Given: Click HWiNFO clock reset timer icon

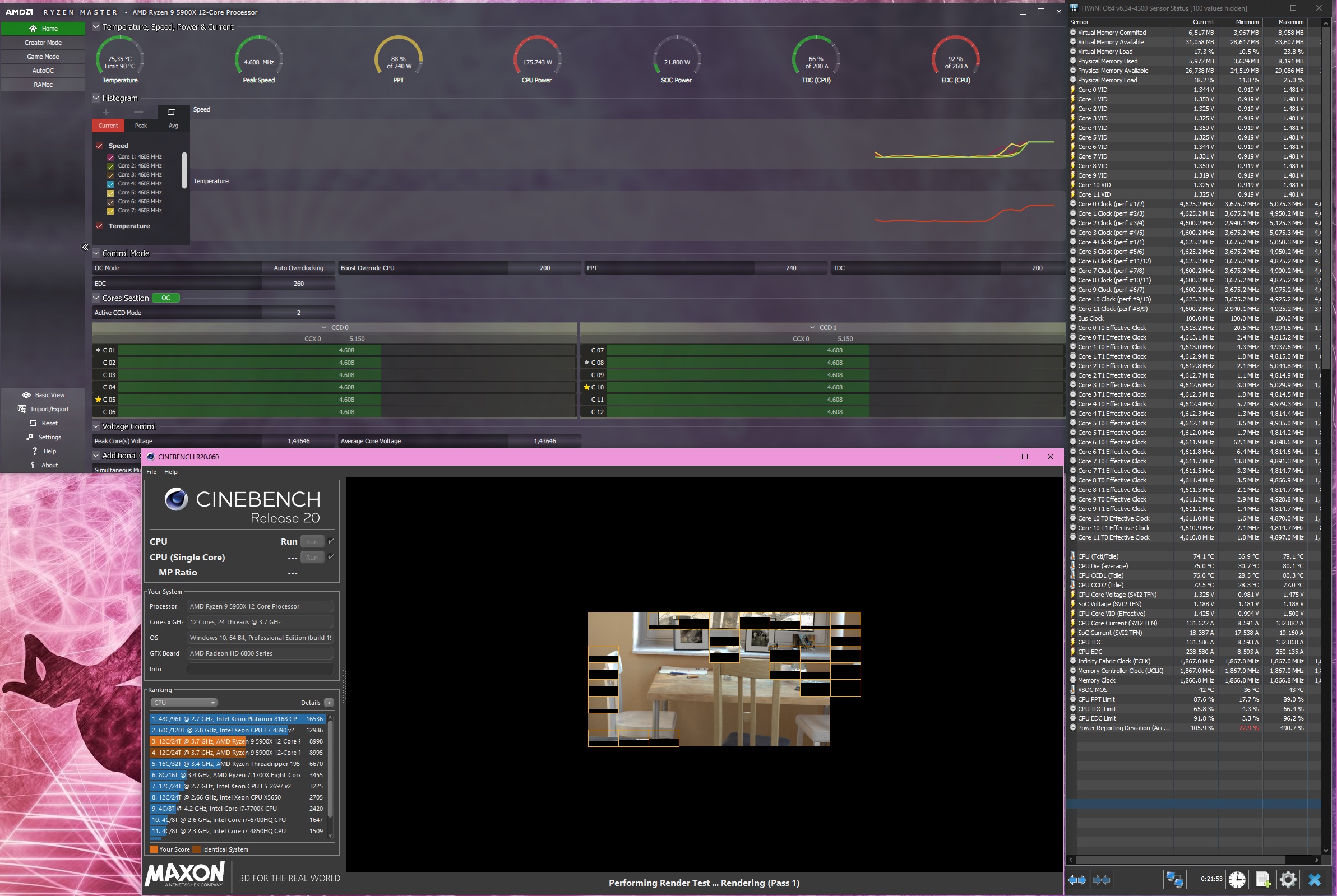Looking at the screenshot, I should (x=1237, y=879).
